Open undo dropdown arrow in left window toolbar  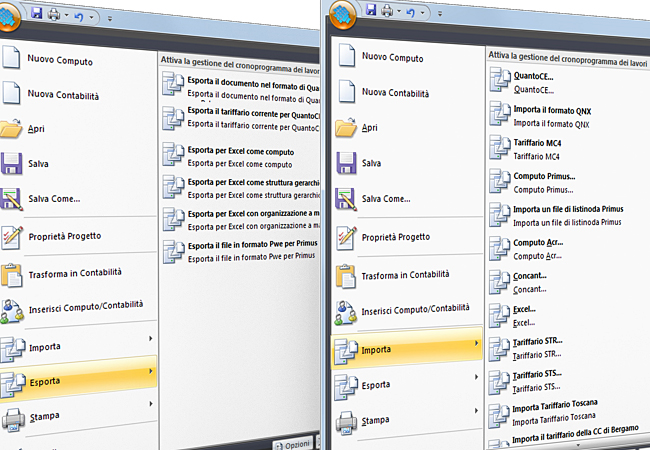coord(91,18)
